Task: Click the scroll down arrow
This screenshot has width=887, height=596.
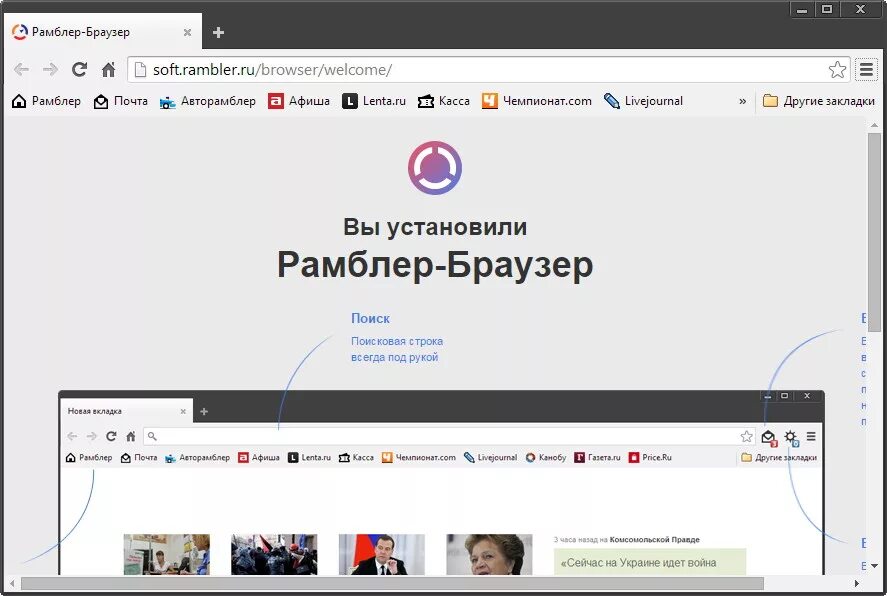Action: (x=874, y=565)
